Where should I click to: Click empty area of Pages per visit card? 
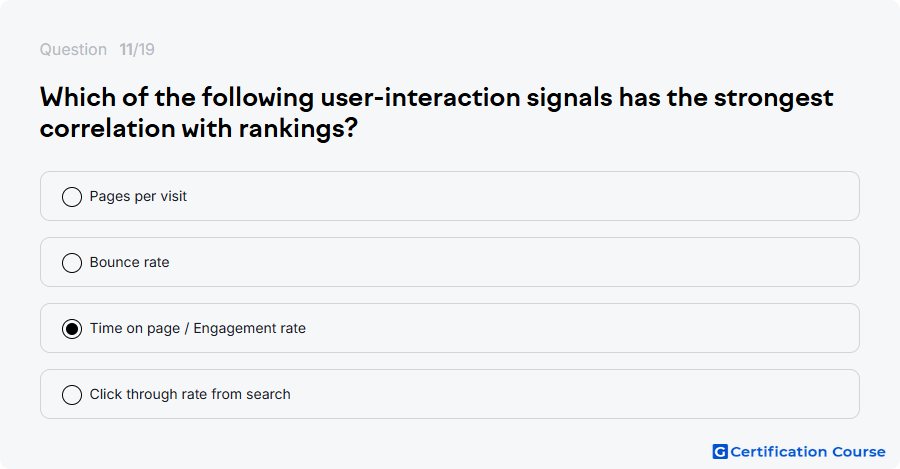(x=517, y=196)
